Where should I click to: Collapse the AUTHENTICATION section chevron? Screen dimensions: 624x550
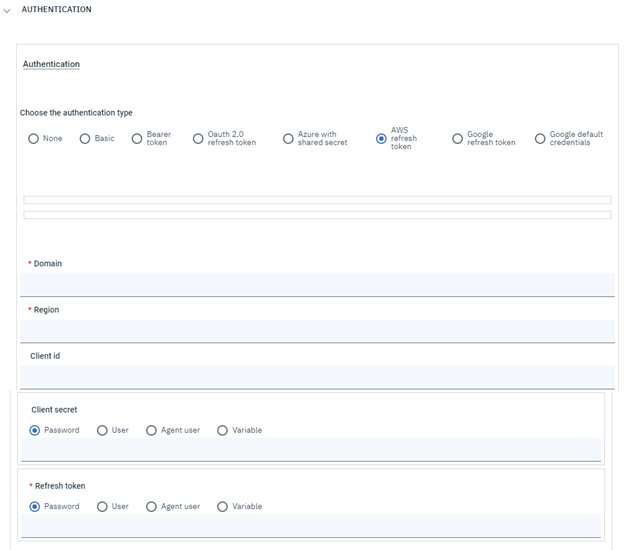[8, 10]
